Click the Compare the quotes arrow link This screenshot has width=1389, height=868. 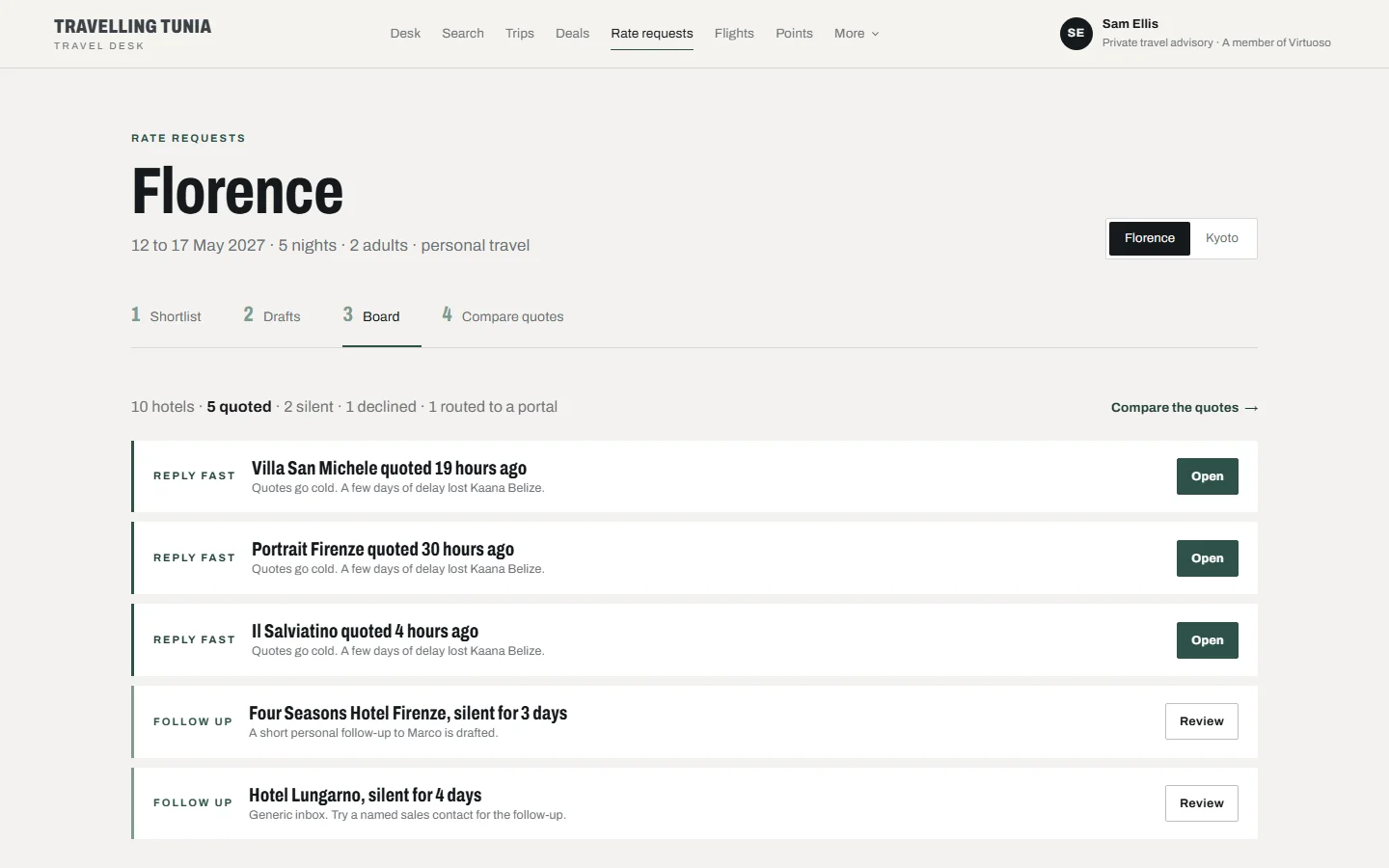[1185, 408]
